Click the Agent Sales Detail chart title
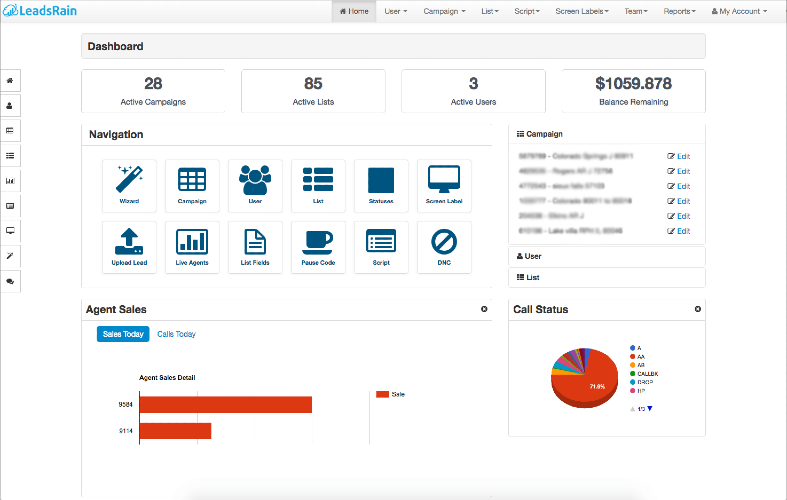Screen dimensions: 787x500 click(167, 378)
